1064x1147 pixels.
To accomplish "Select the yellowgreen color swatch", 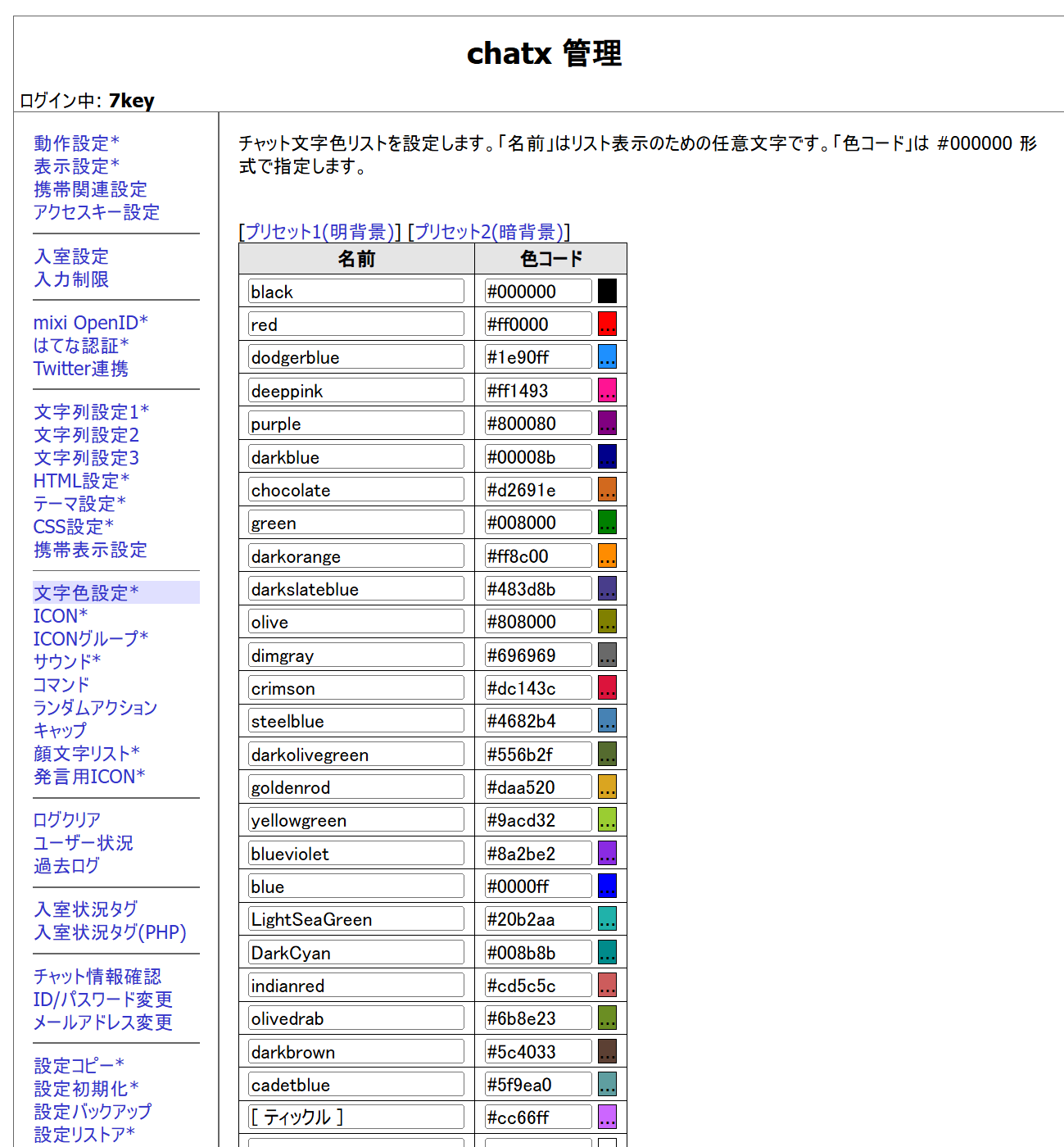I will 607,820.
